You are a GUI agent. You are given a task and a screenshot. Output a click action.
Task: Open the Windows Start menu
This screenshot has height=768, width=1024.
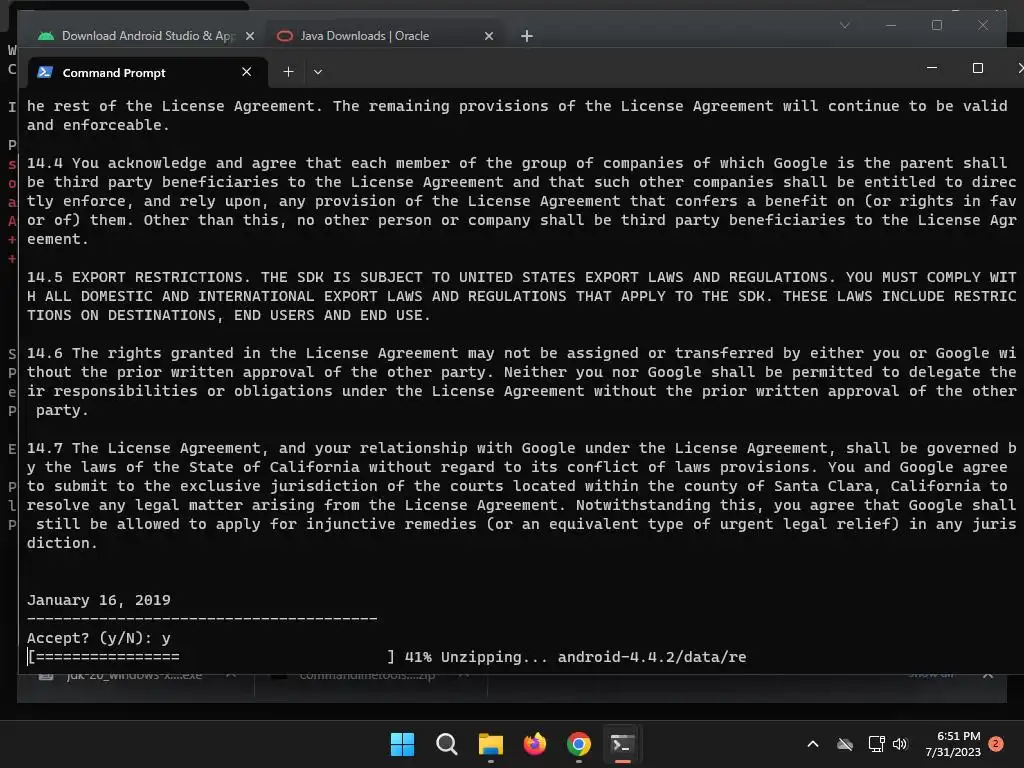402,744
